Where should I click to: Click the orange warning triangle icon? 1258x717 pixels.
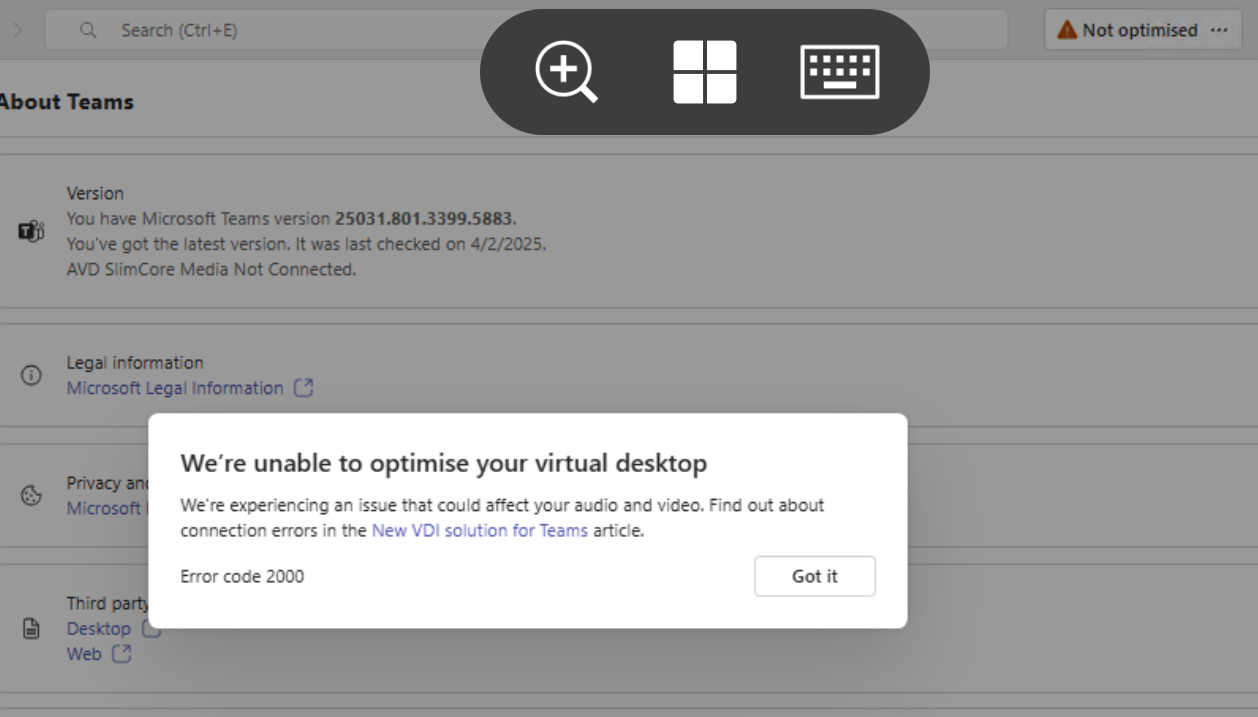pyautogui.click(x=1067, y=30)
